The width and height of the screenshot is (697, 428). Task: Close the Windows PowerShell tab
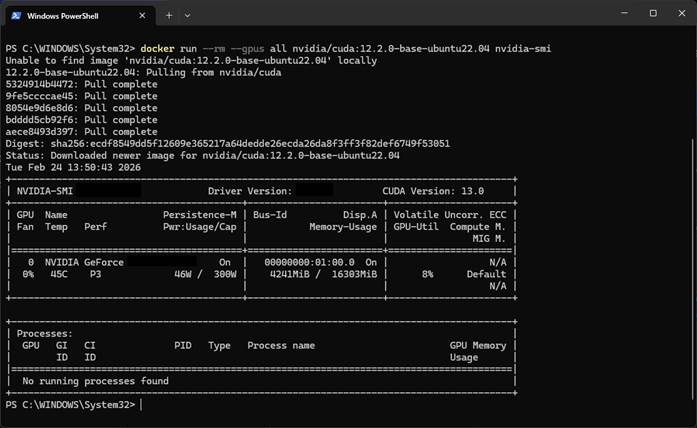(141, 14)
